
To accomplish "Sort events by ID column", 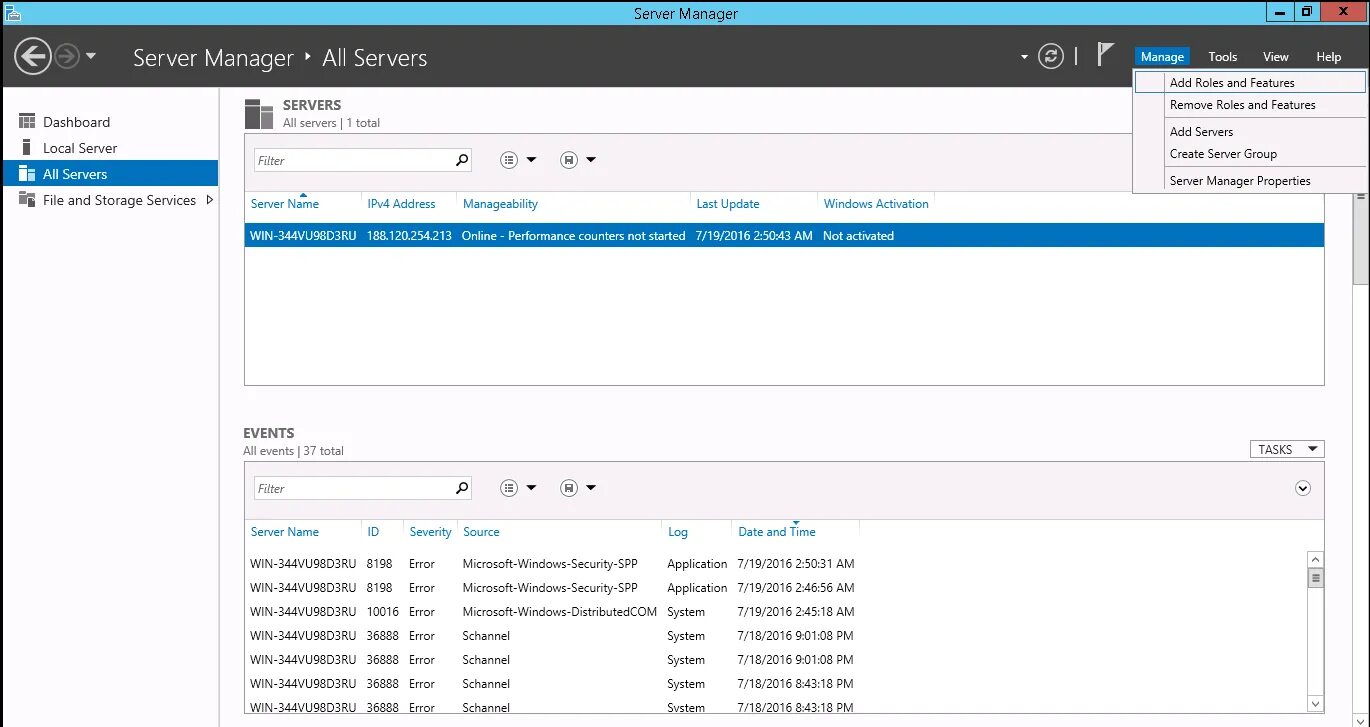I will 373,532.
